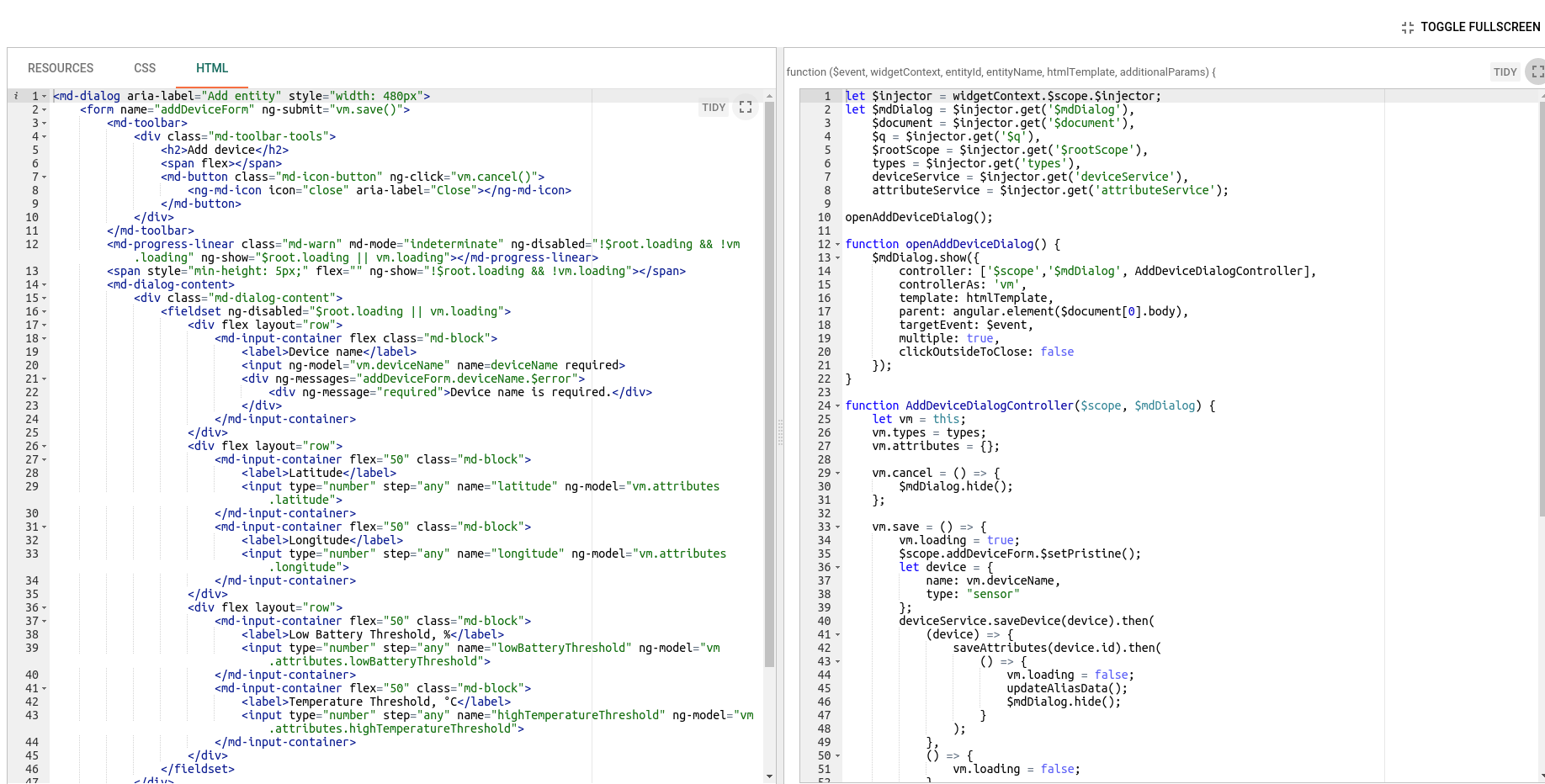Screen dimensions: 1545x784
Task: Select the HTML tab
Action: click(x=212, y=68)
